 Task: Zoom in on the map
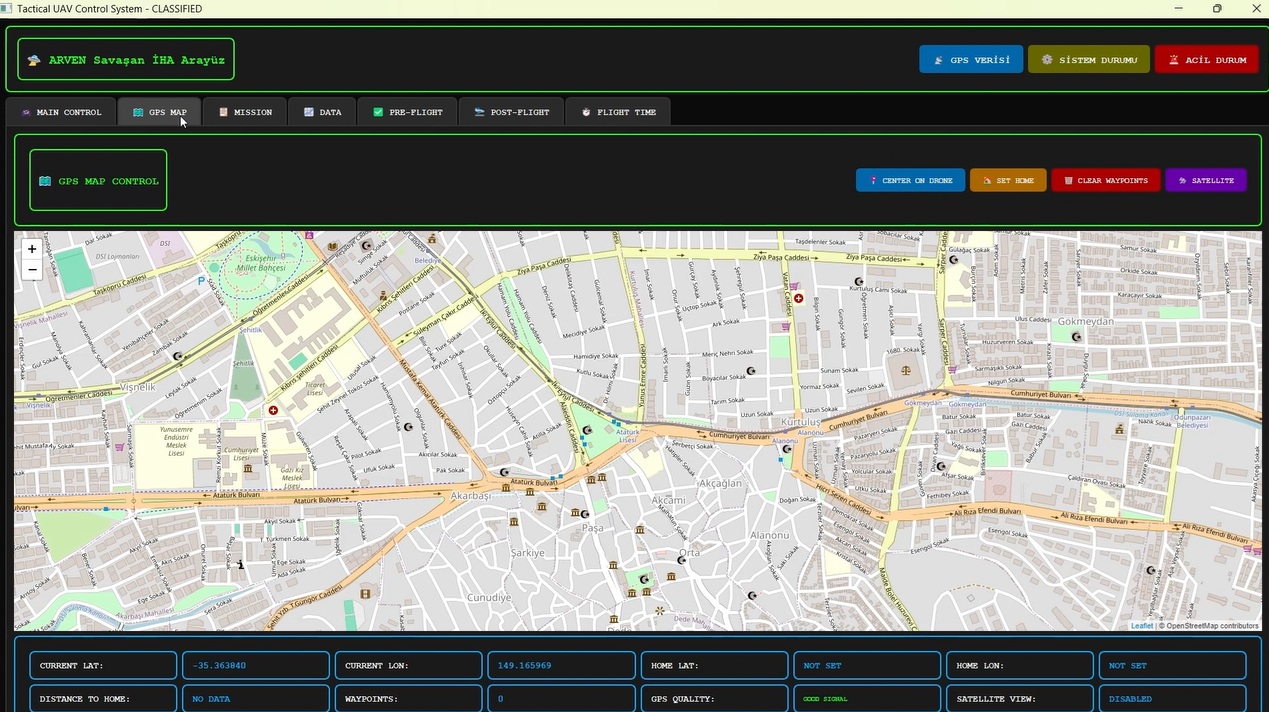(32, 249)
